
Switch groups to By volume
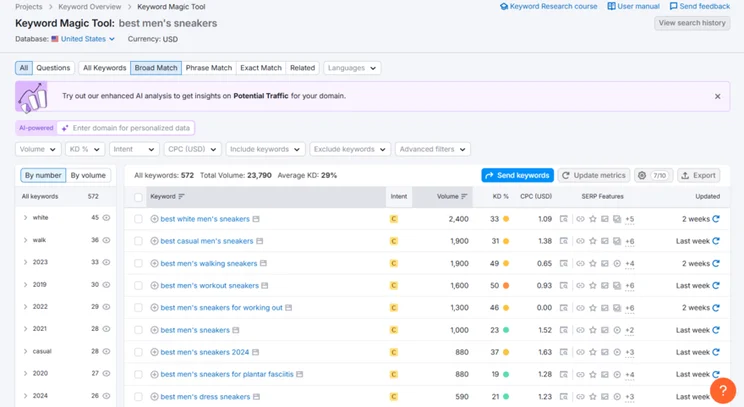(x=88, y=175)
